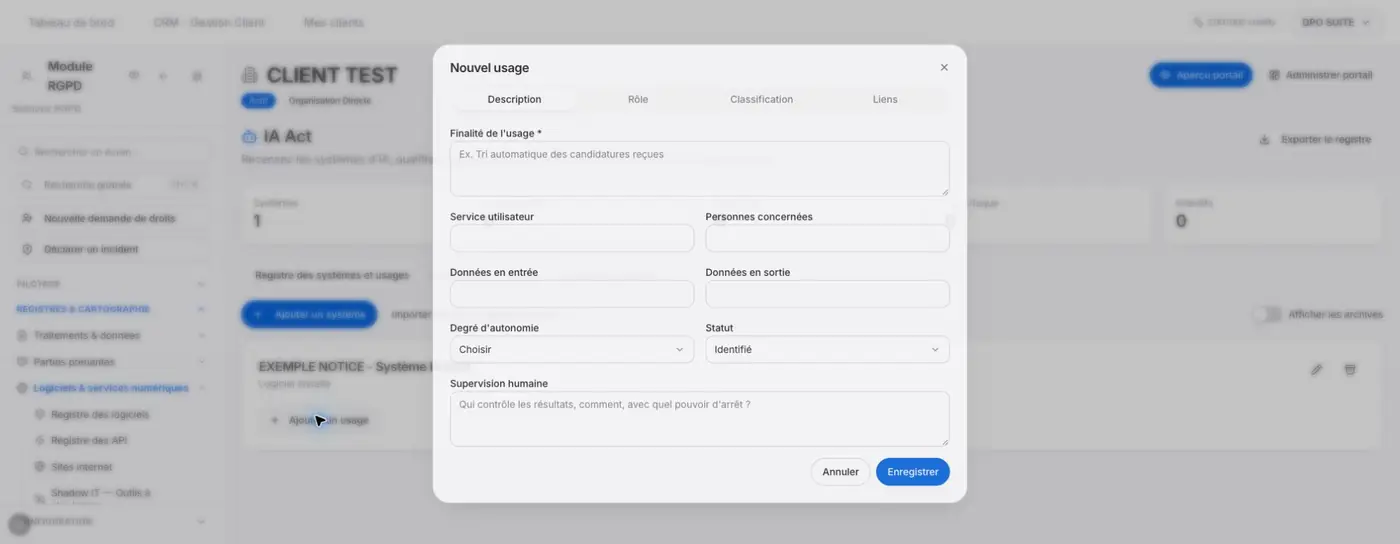Toggle Afficher les archives switch
The width and height of the screenshot is (1400, 544).
1267,314
